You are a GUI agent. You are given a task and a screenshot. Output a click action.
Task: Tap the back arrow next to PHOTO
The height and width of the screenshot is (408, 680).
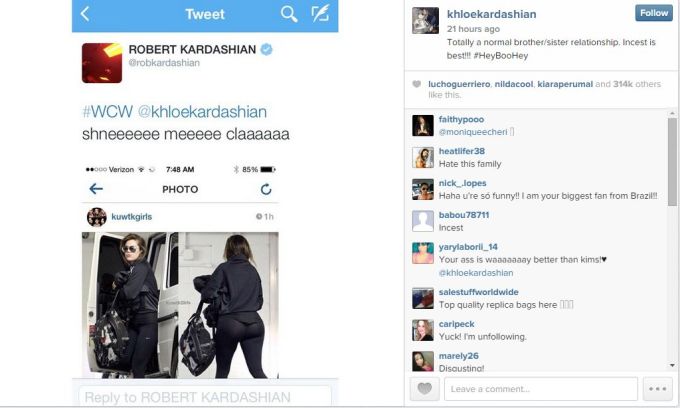coord(96,189)
